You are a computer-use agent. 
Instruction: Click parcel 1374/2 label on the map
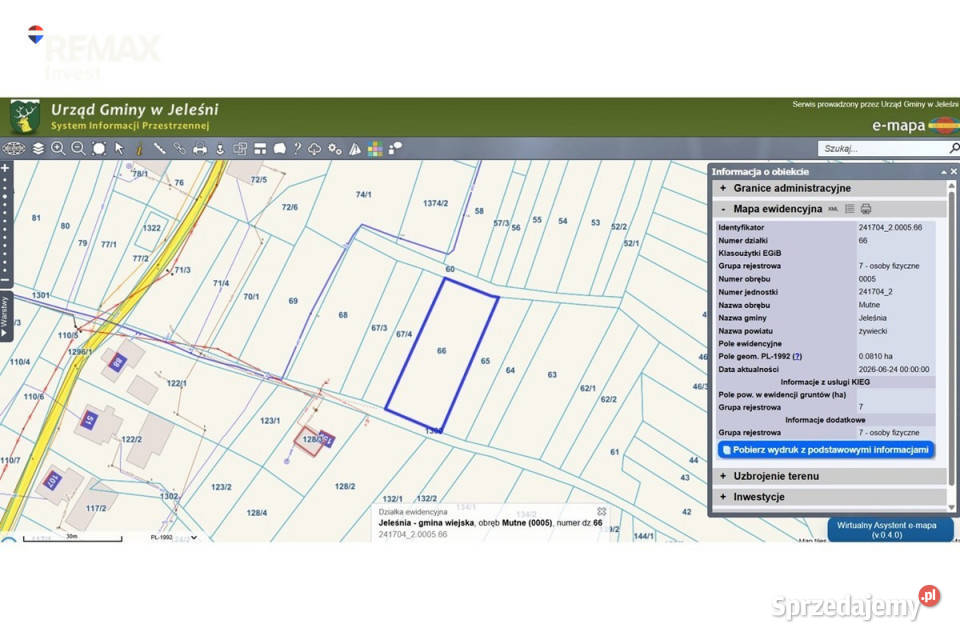435,203
